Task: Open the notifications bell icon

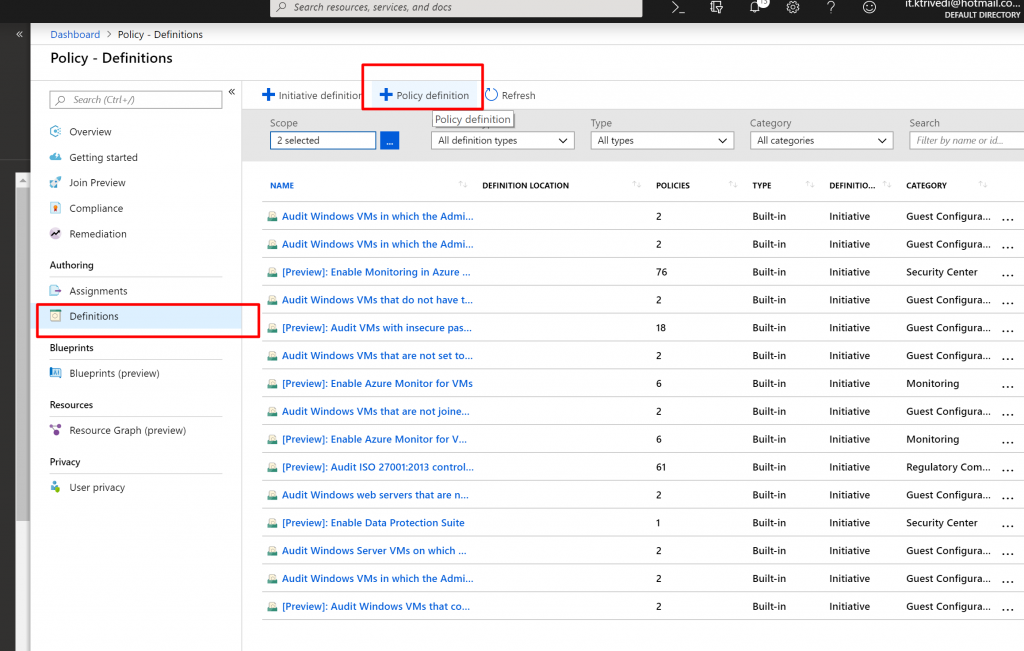Action: tap(755, 7)
